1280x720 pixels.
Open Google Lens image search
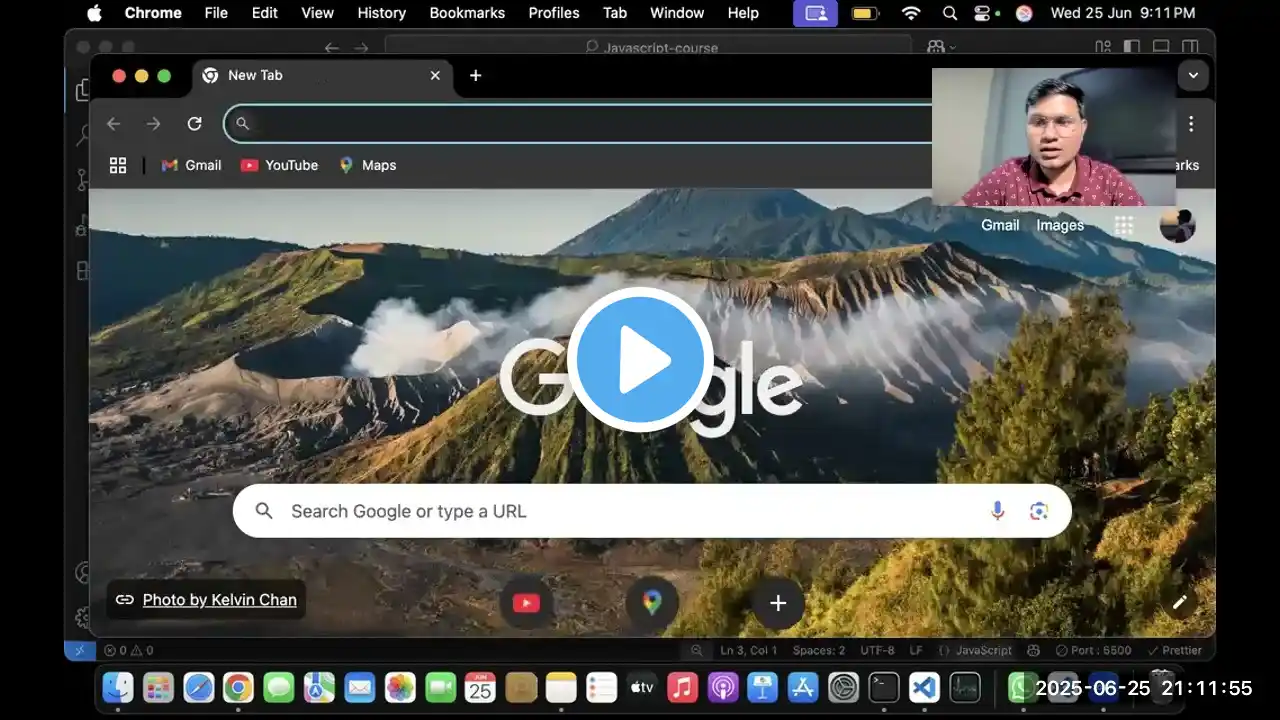(x=1039, y=511)
